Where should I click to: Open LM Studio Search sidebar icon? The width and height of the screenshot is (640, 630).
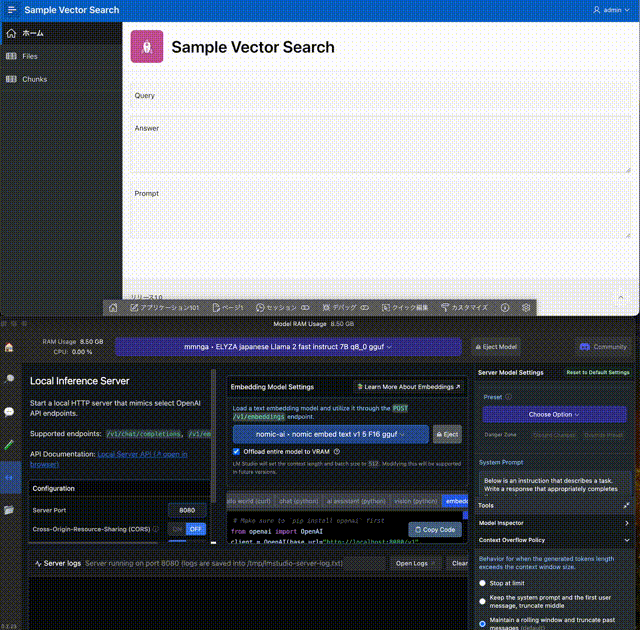[9, 379]
